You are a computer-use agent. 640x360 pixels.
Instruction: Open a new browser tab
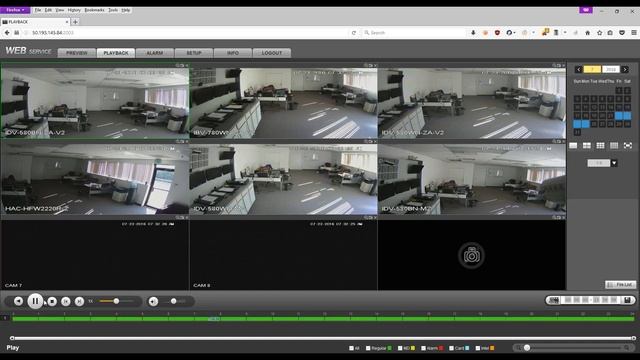pos(76,22)
